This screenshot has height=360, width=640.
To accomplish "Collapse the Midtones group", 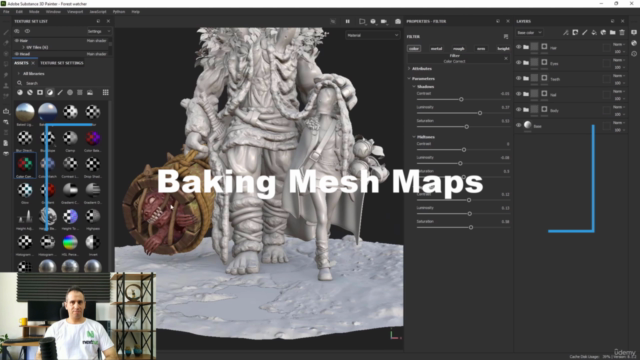I will point(414,137).
